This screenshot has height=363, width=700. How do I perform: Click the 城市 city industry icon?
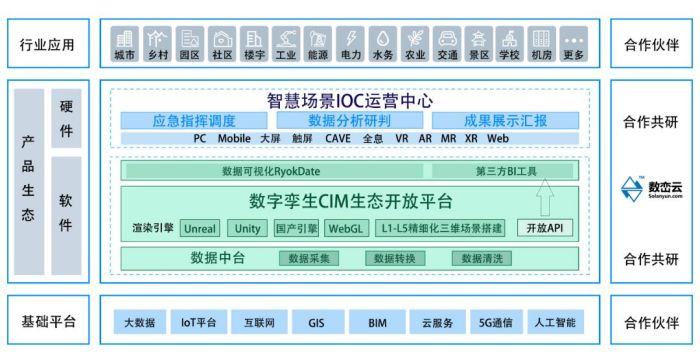pyautogui.click(x=125, y=44)
